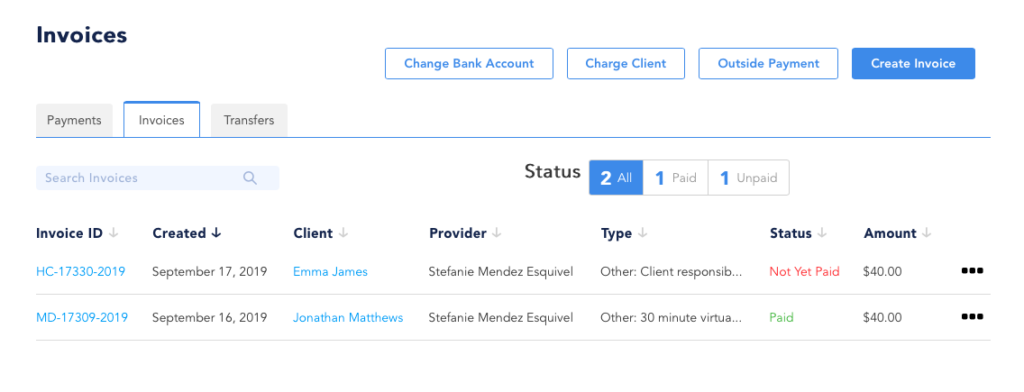Click the Create Invoice button
This screenshot has height=392, width=1024.
913,63
